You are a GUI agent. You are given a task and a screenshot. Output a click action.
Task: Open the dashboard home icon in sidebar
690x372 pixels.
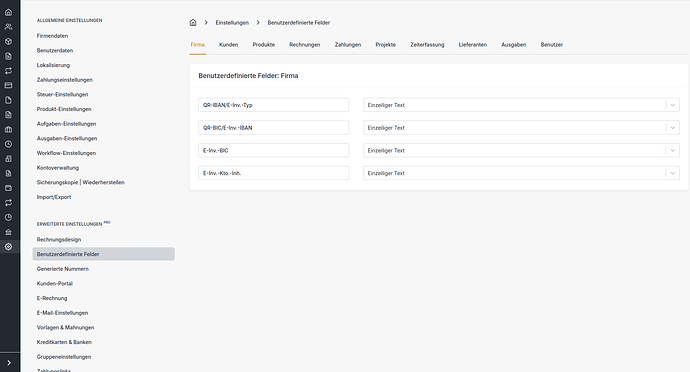[x=8, y=12]
